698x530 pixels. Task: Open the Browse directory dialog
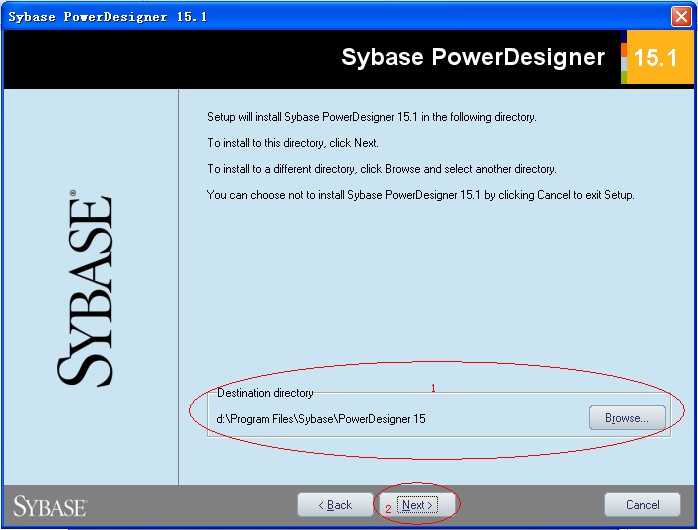[626, 418]
